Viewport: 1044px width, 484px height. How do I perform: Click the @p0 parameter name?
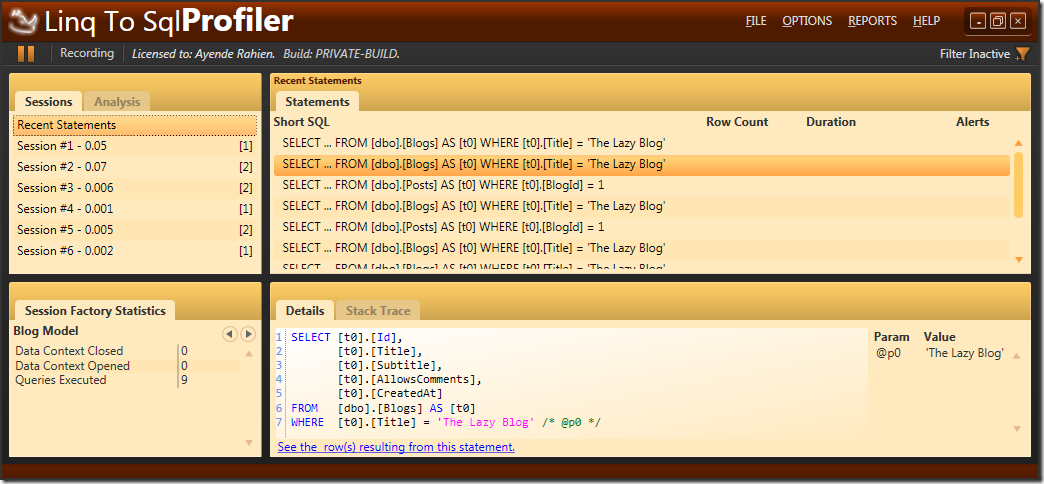point(888,354)
